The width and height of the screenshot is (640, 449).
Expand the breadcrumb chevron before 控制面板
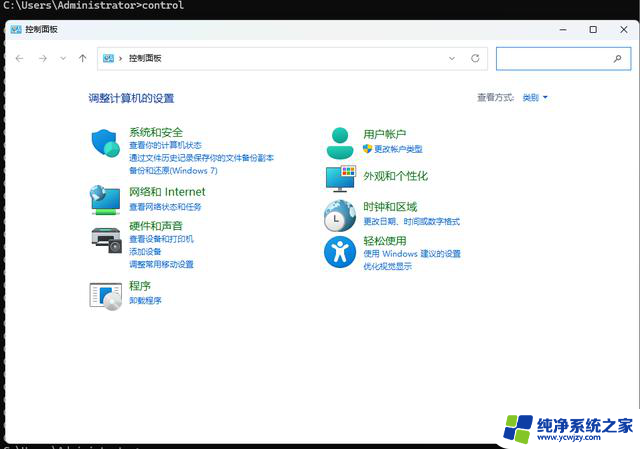tap(120, 58)
